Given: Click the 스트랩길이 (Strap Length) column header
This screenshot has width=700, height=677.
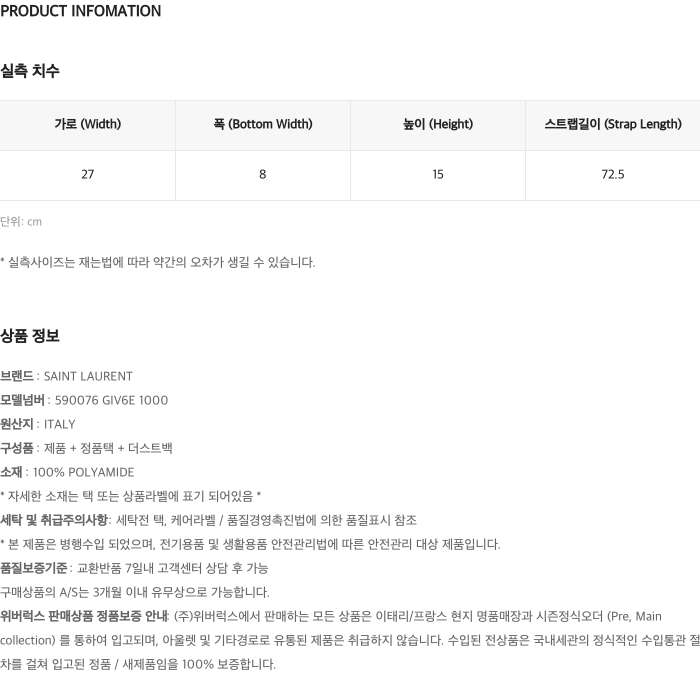Looking at the screenshot, I should pyautogui.click(x=612, y=125).
